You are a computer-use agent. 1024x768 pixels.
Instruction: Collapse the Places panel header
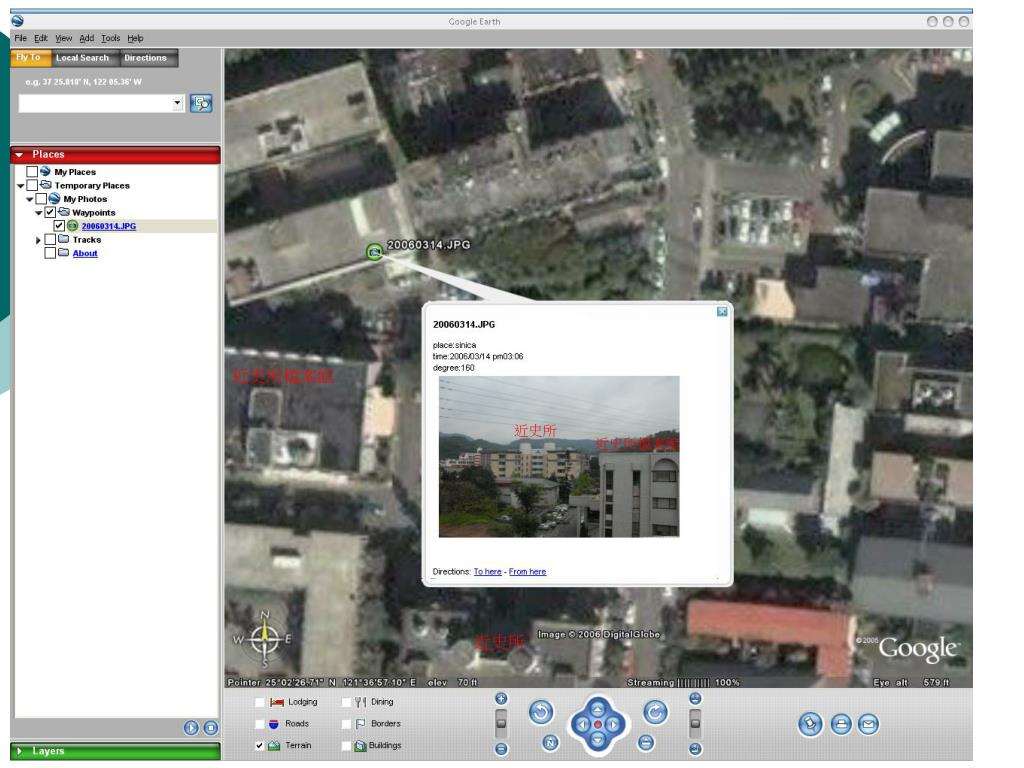116,155
